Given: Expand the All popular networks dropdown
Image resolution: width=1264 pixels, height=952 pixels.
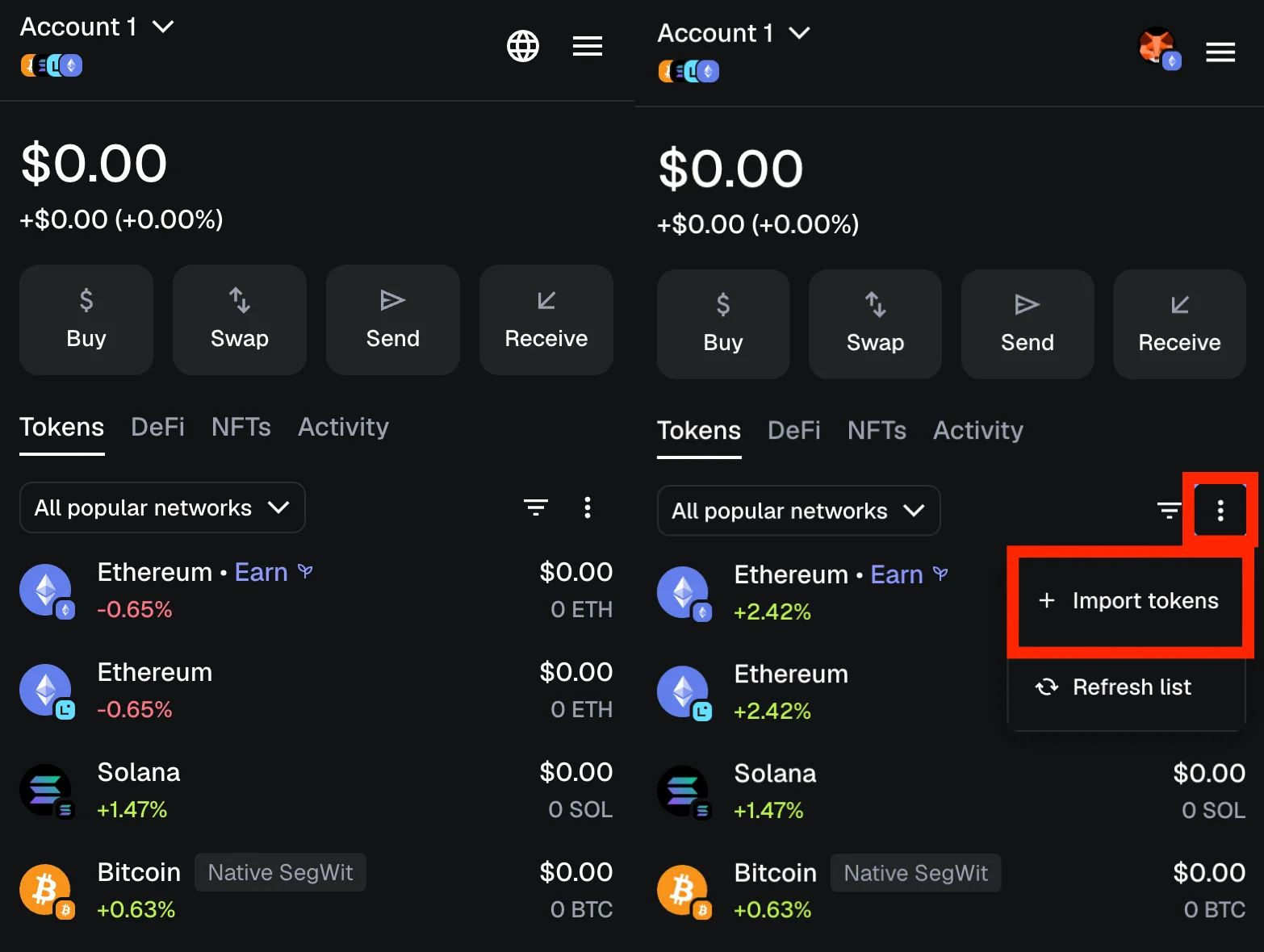Looking at the screenshot, I should pos(161,507).
